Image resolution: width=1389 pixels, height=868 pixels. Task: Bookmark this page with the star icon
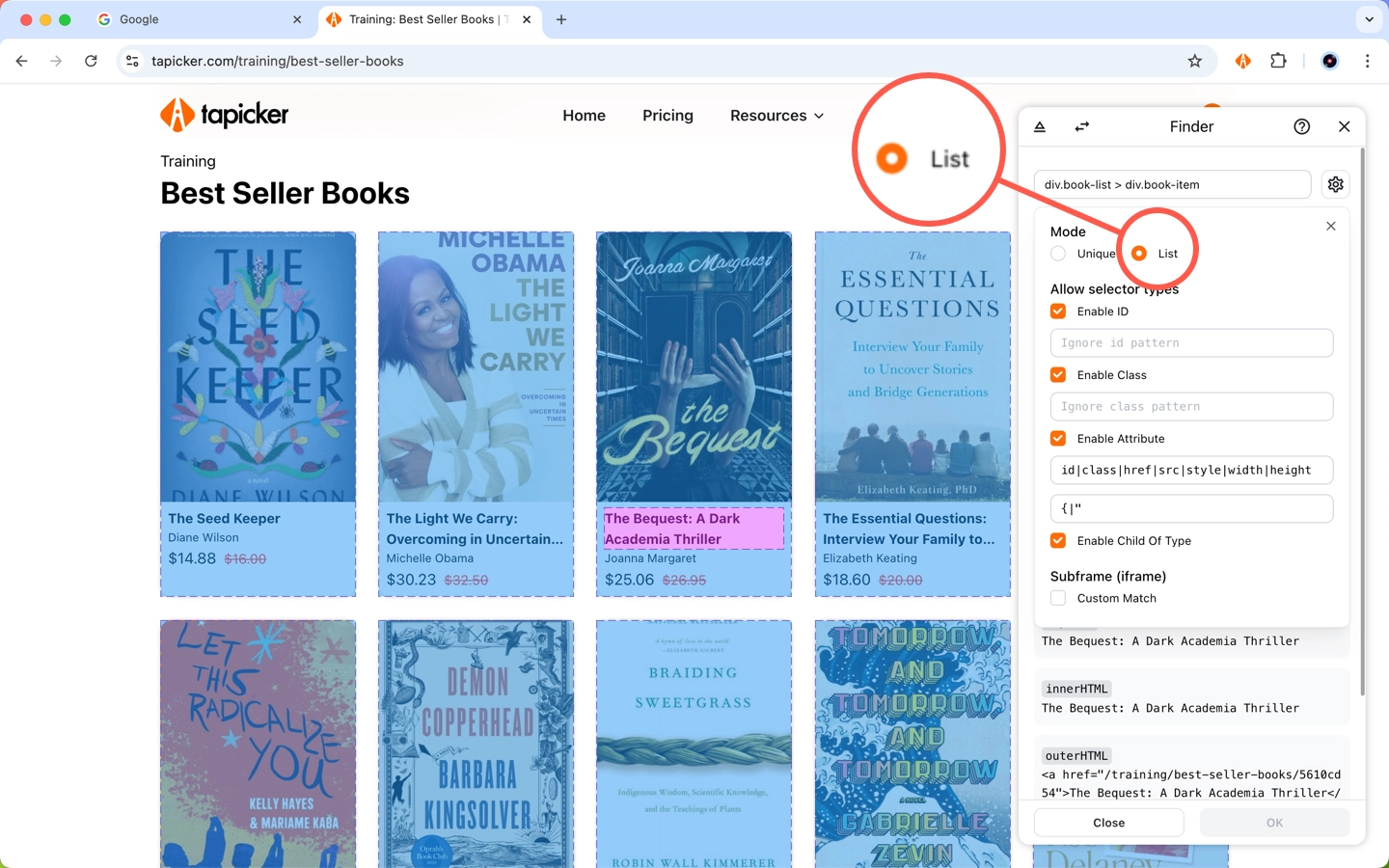1195,61
